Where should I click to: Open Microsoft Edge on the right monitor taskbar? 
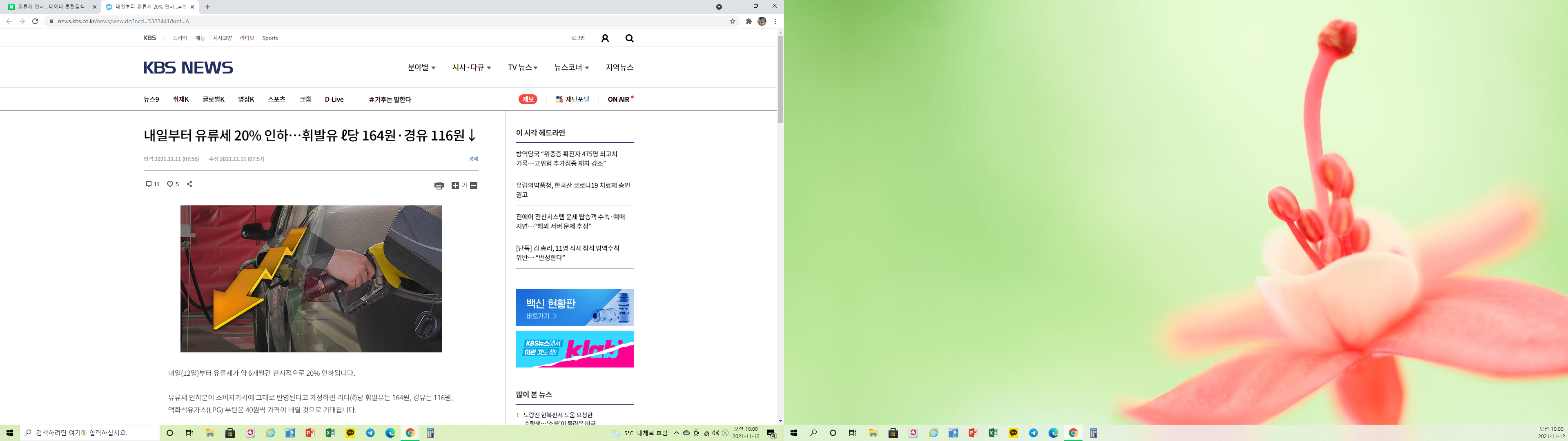(x=1053, y=433)
